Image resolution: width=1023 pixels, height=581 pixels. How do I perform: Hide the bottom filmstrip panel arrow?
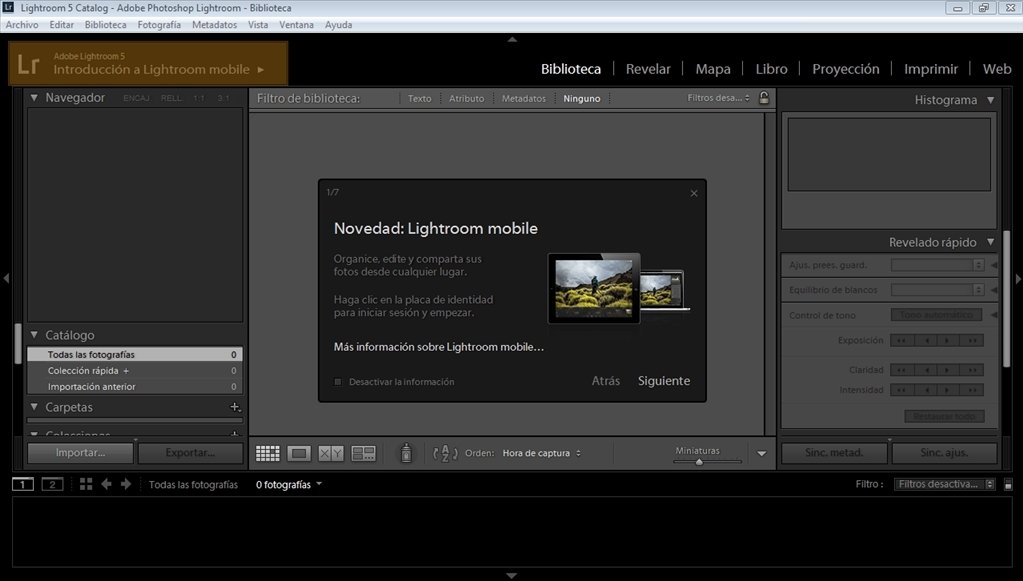tap(512, 576)
